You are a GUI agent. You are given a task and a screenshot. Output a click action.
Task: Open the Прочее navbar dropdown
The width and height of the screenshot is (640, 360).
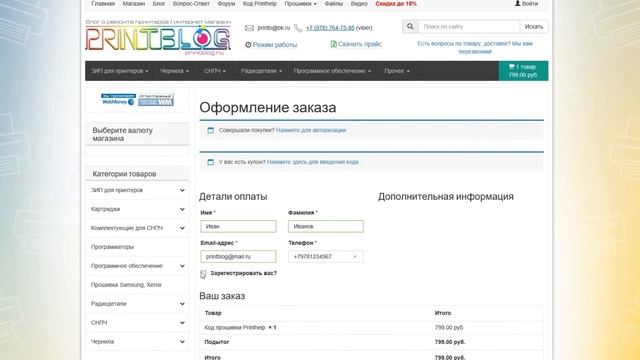397,71
